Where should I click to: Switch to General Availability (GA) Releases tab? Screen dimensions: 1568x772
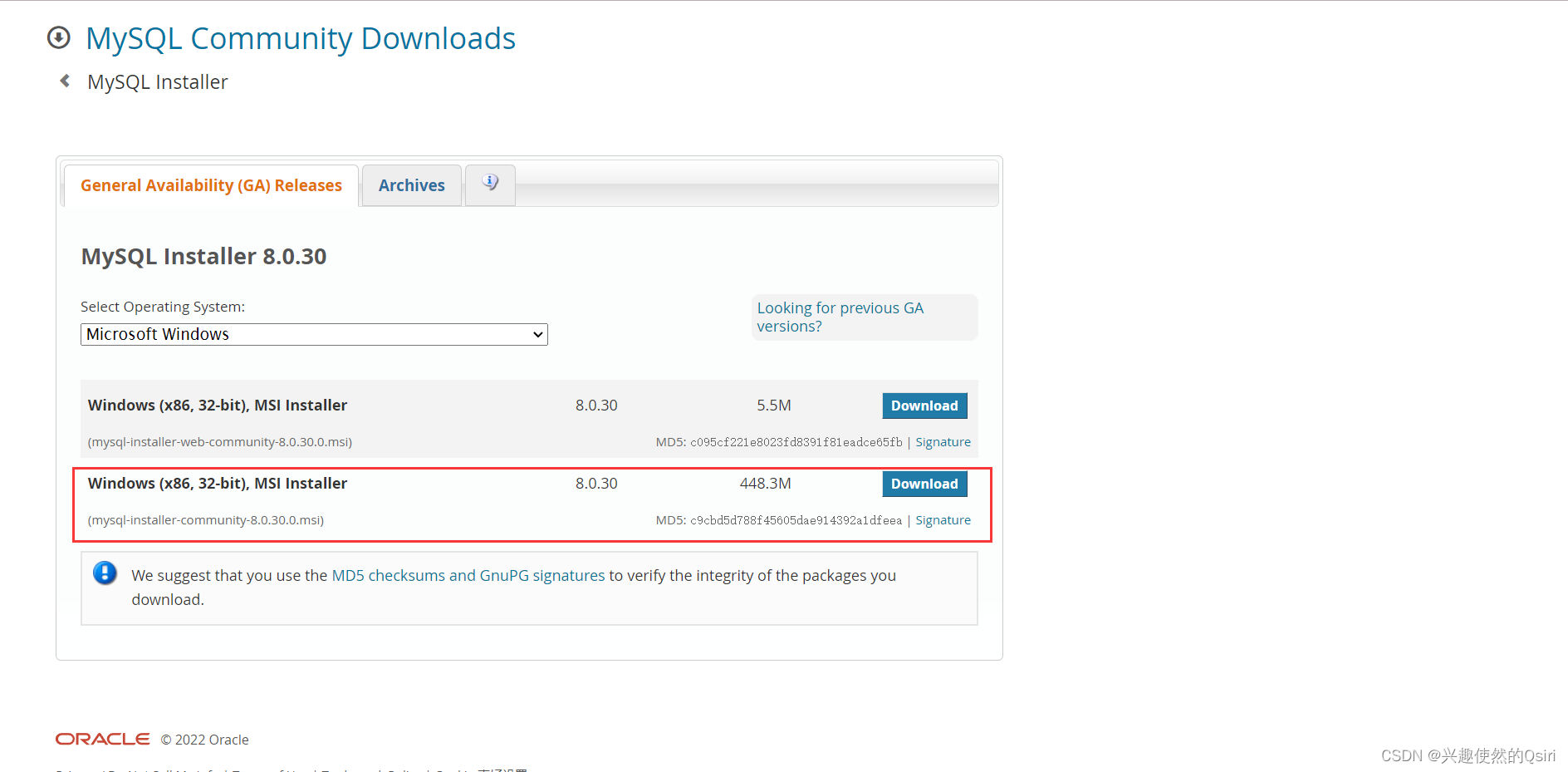click(x=211, y=185)
